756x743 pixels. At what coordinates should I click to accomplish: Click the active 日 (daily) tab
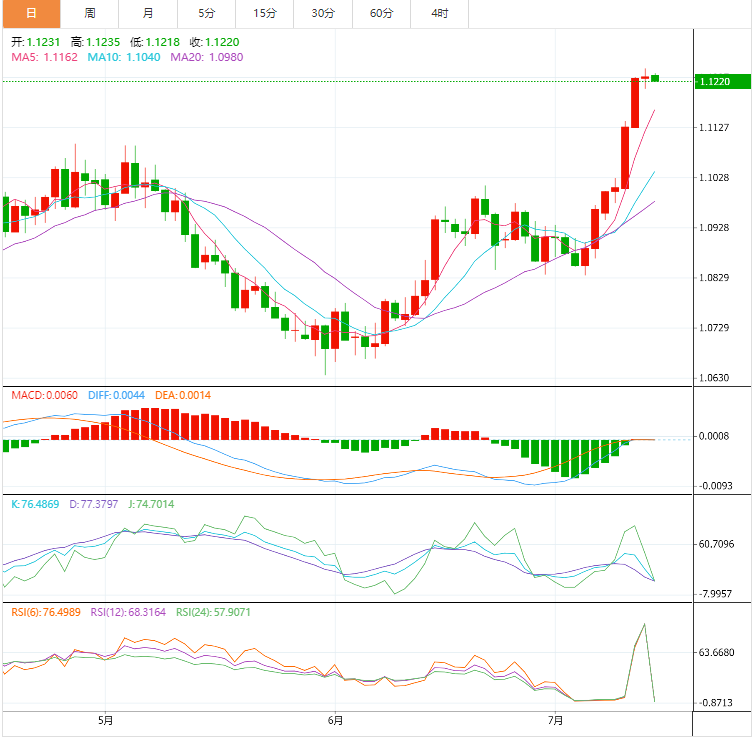31,13
